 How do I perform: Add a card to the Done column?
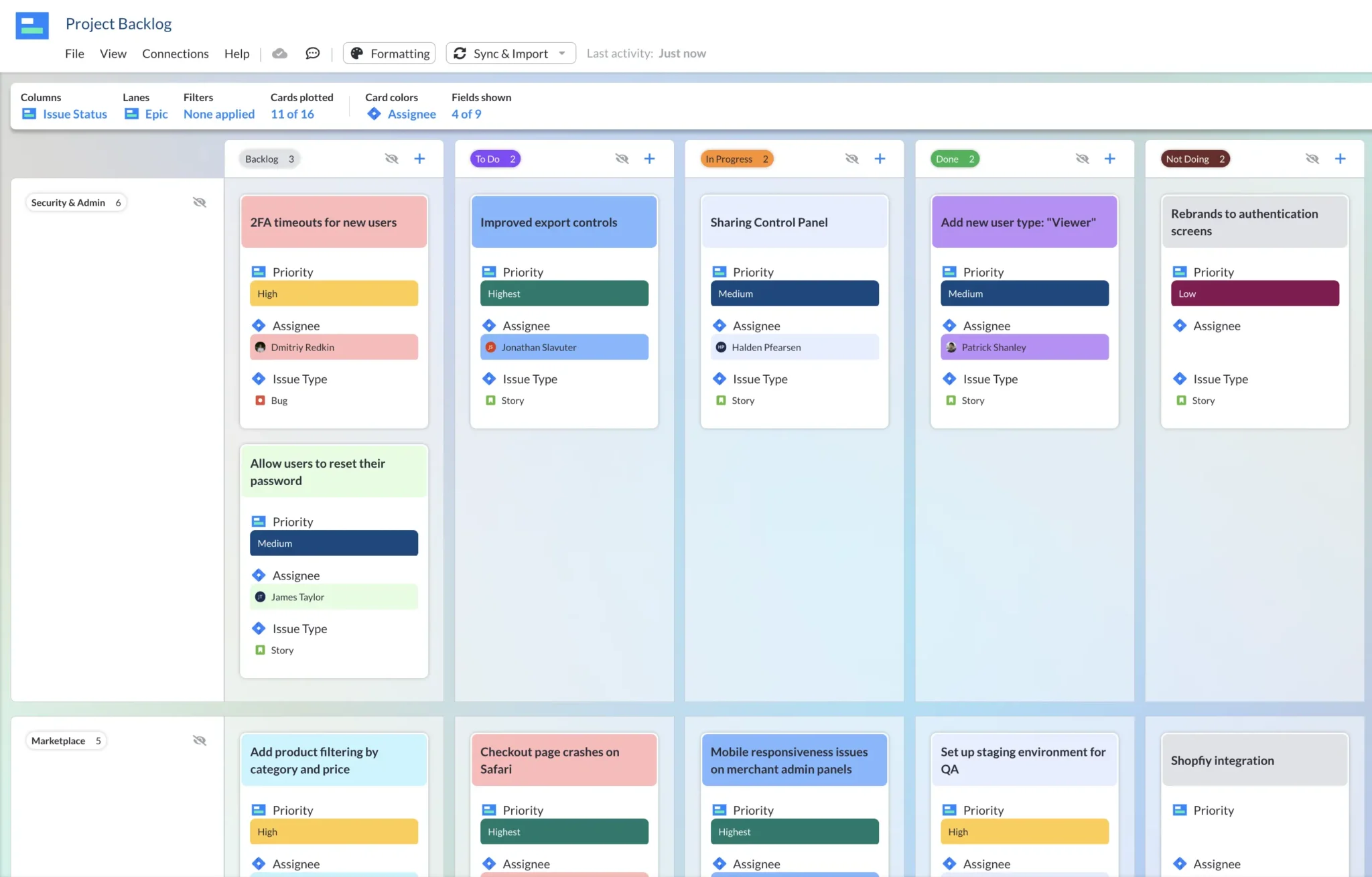click(1109, 159)
